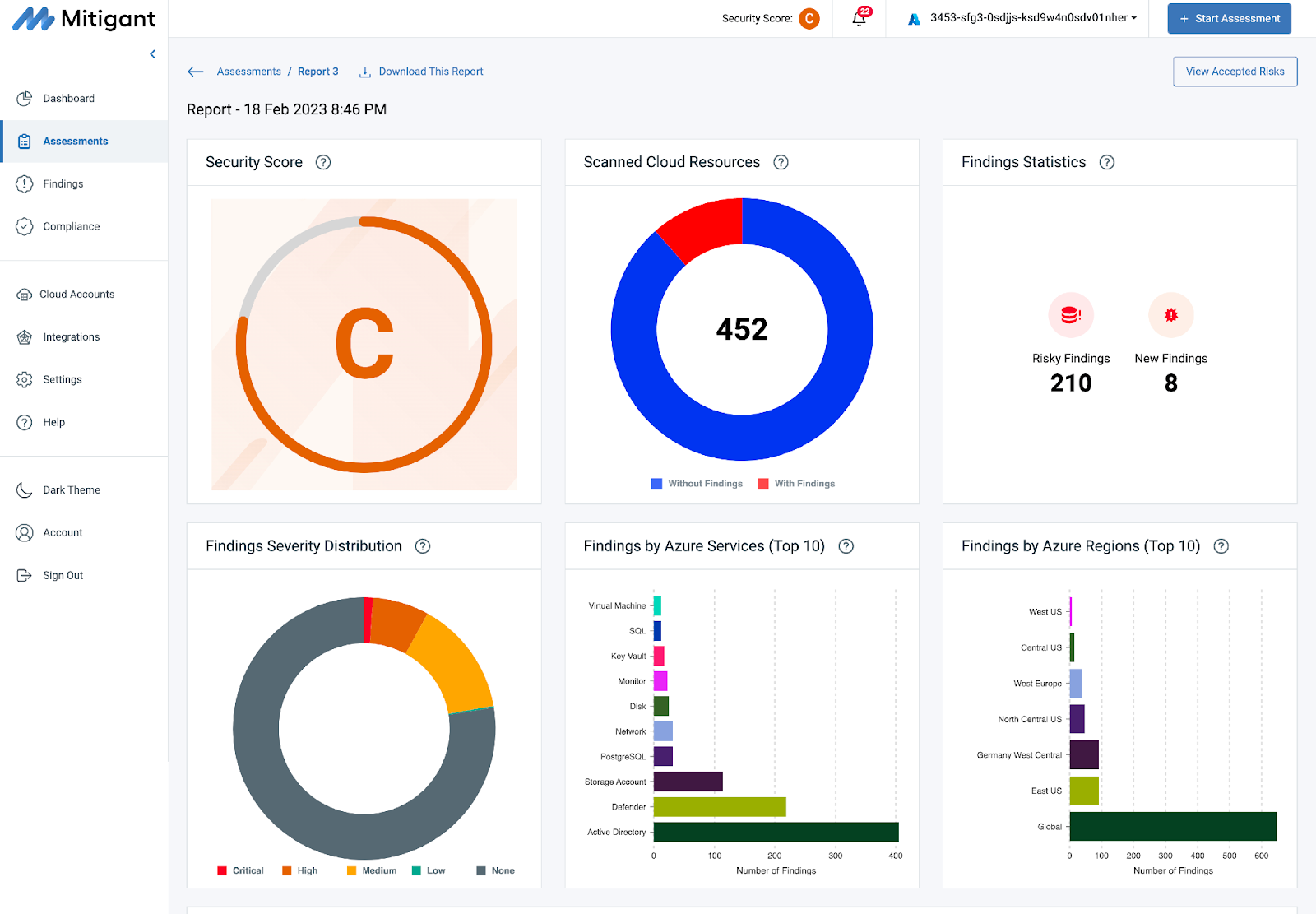The image size is (1316, 914).
Task: Click the Start Assessment button
Action: pos(1230,18)
